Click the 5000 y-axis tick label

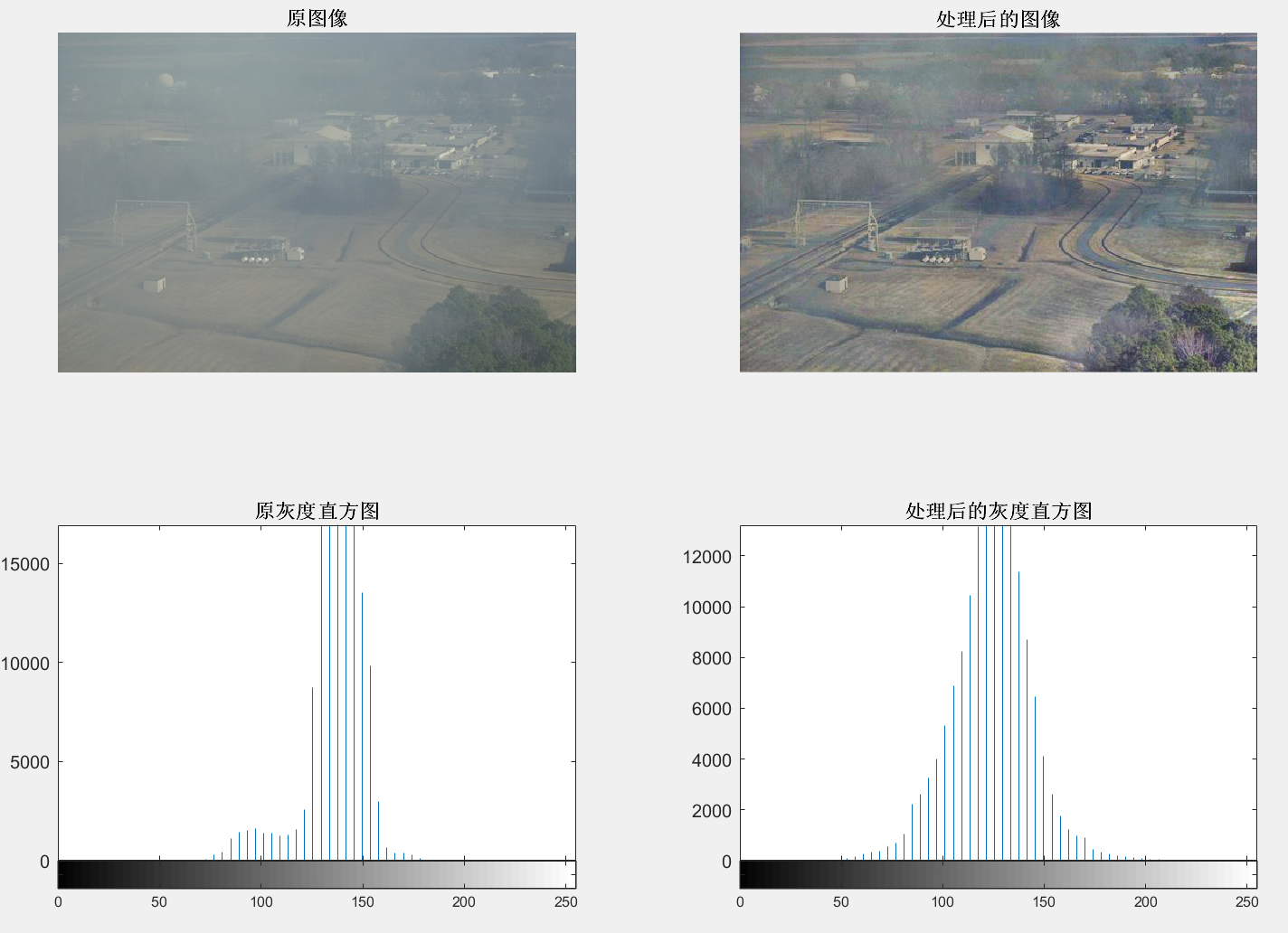pos(30,762)
